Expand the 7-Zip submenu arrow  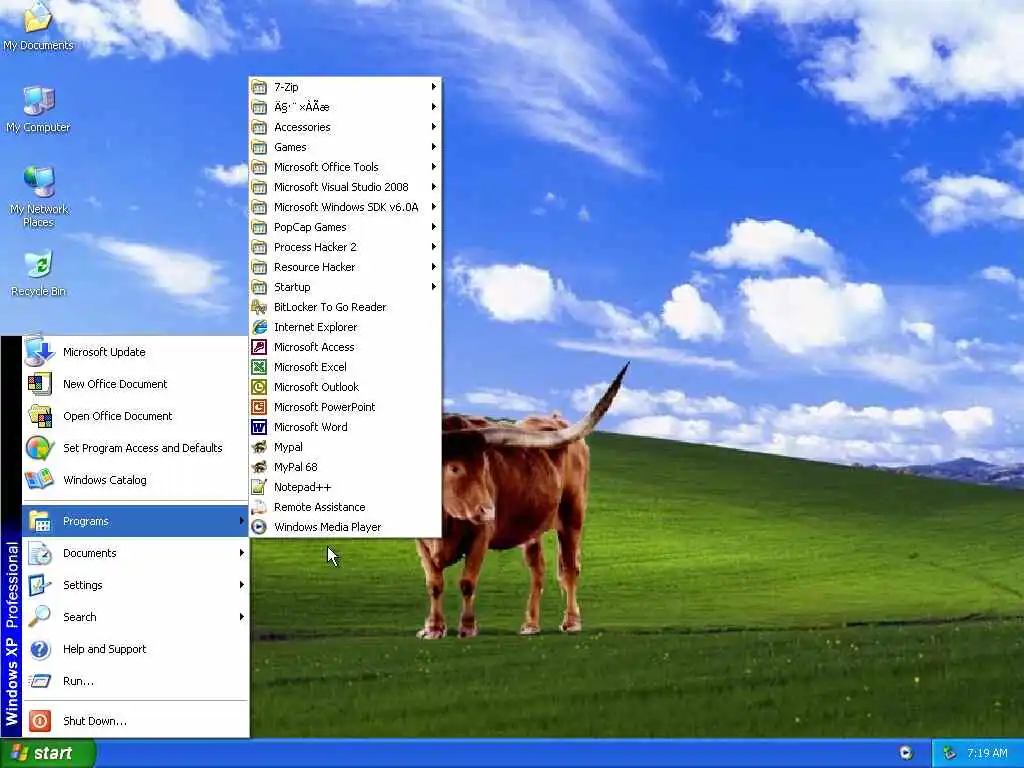click(434, 87)
